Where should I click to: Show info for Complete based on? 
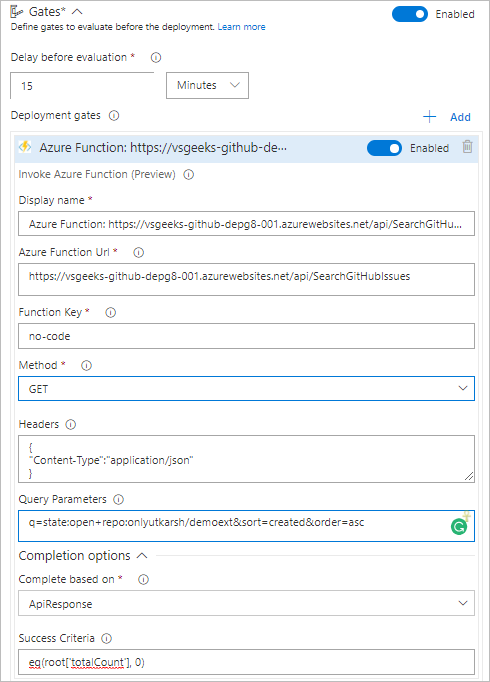coord(143,579)
